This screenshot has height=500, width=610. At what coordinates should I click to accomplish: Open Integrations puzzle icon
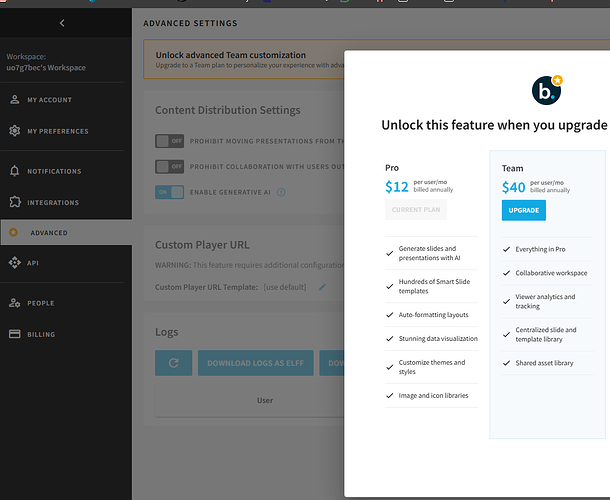[14, 202]
